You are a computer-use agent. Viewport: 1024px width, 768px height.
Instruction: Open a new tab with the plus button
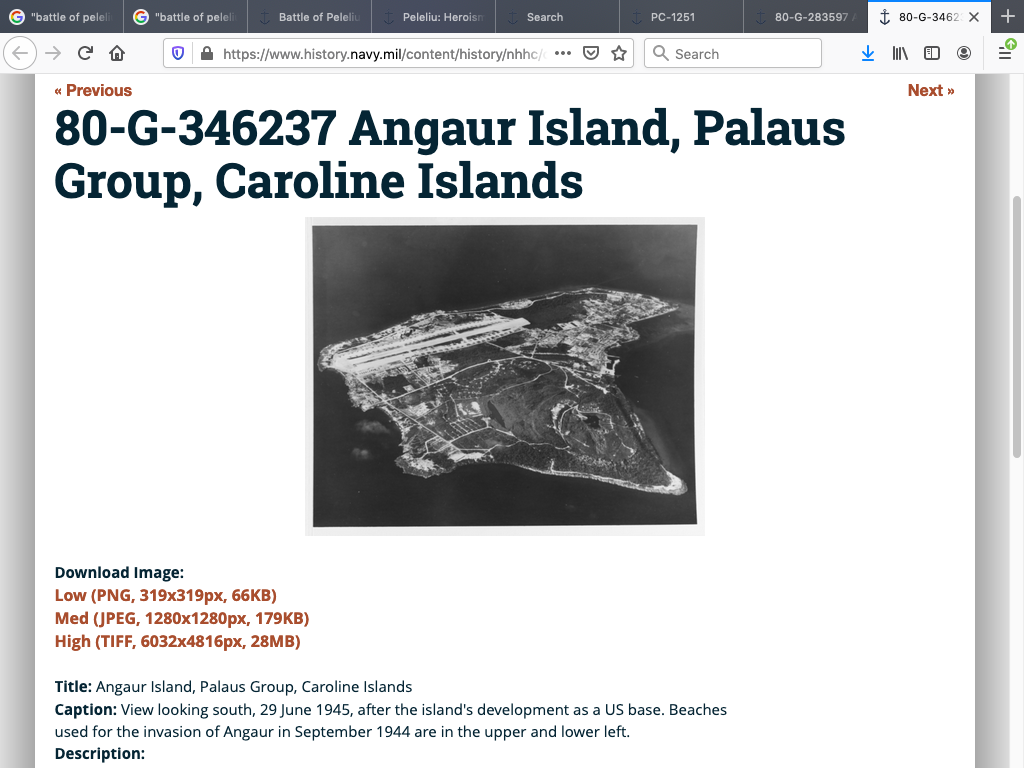tap(1007, 17)
